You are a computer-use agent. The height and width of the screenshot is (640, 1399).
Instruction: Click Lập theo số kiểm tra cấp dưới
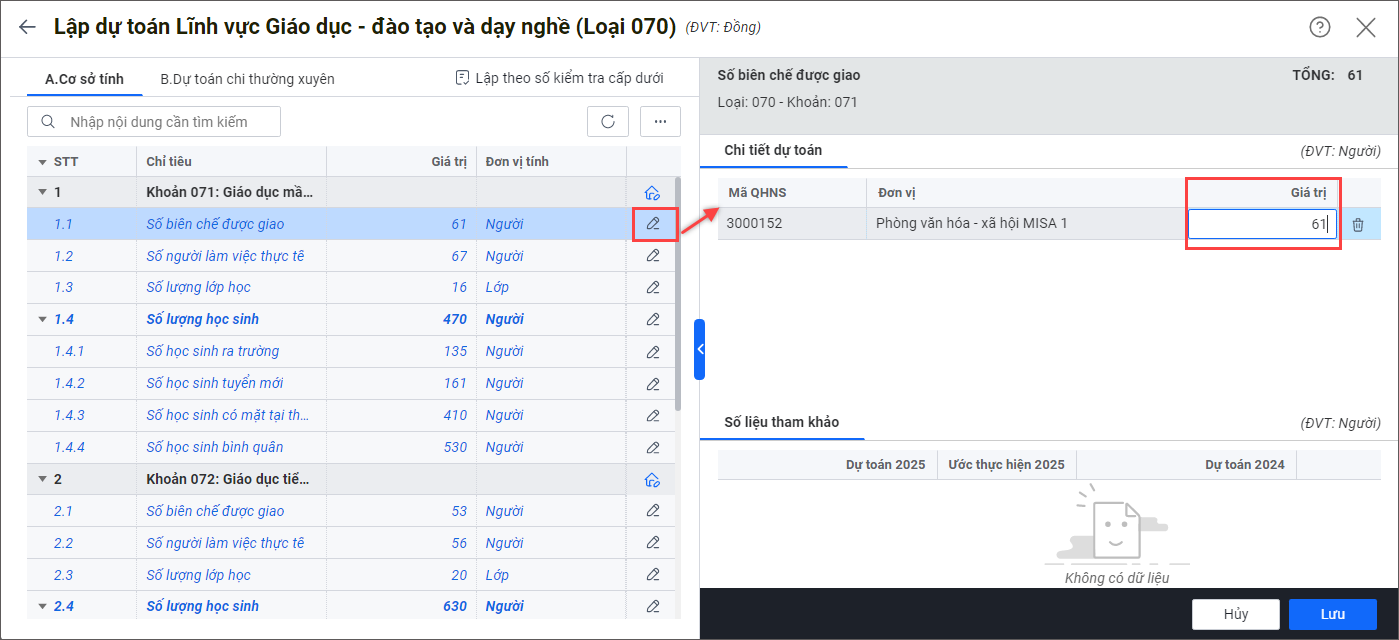(559, 78)
